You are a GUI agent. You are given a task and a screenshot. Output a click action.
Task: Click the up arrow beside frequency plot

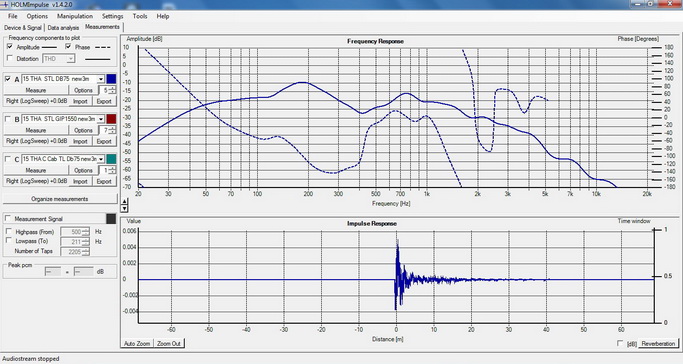[125, 202]
